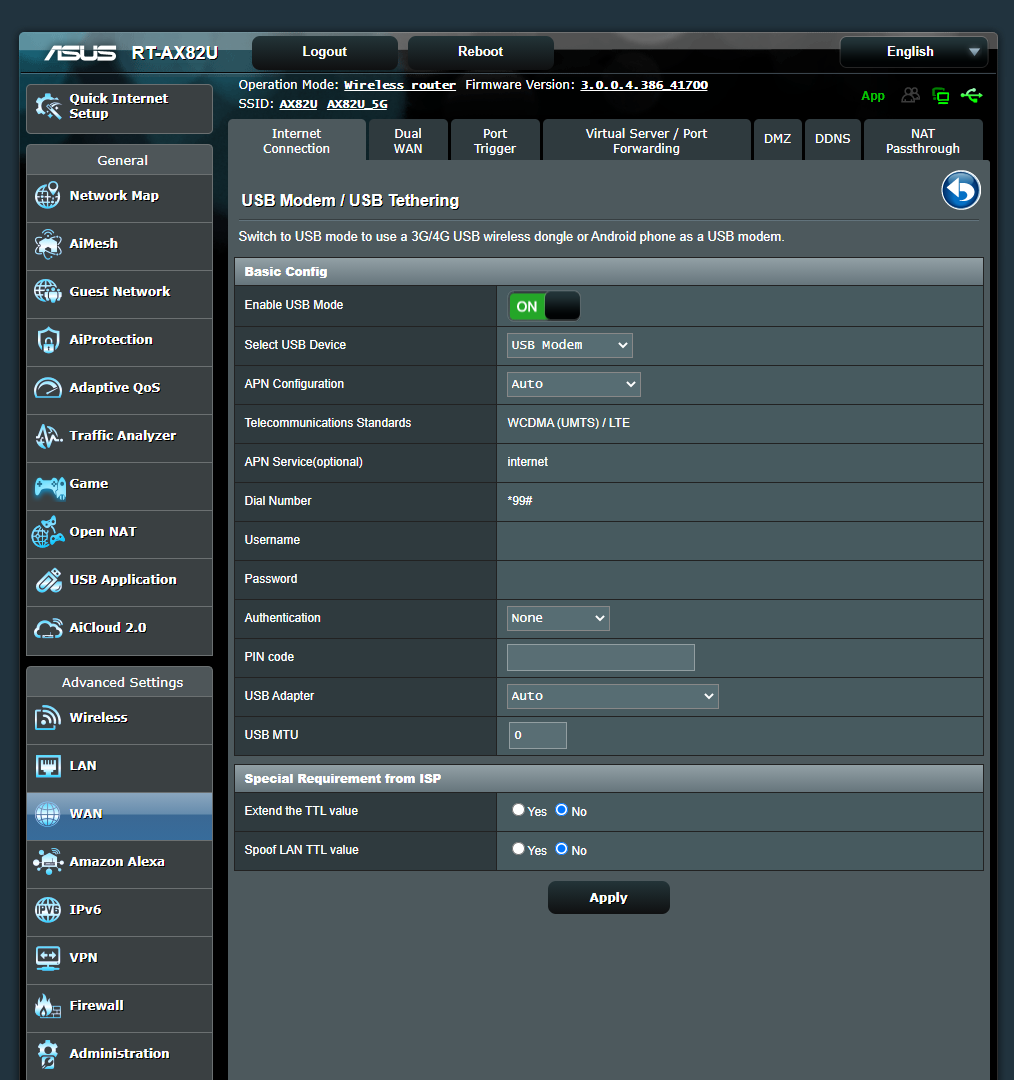
Task: Switch to the NAT Passthrough tab
Action: point(923,141)
